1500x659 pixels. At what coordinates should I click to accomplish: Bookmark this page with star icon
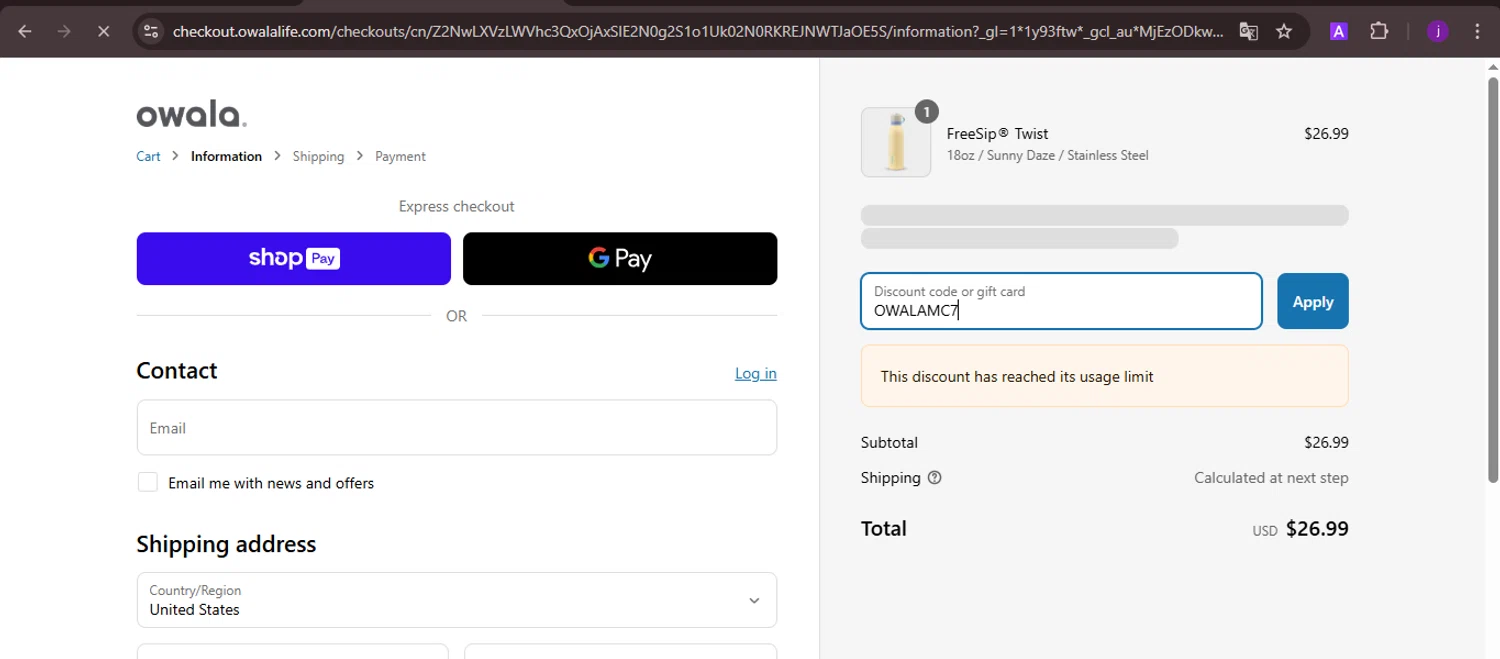coord(1284,31)
